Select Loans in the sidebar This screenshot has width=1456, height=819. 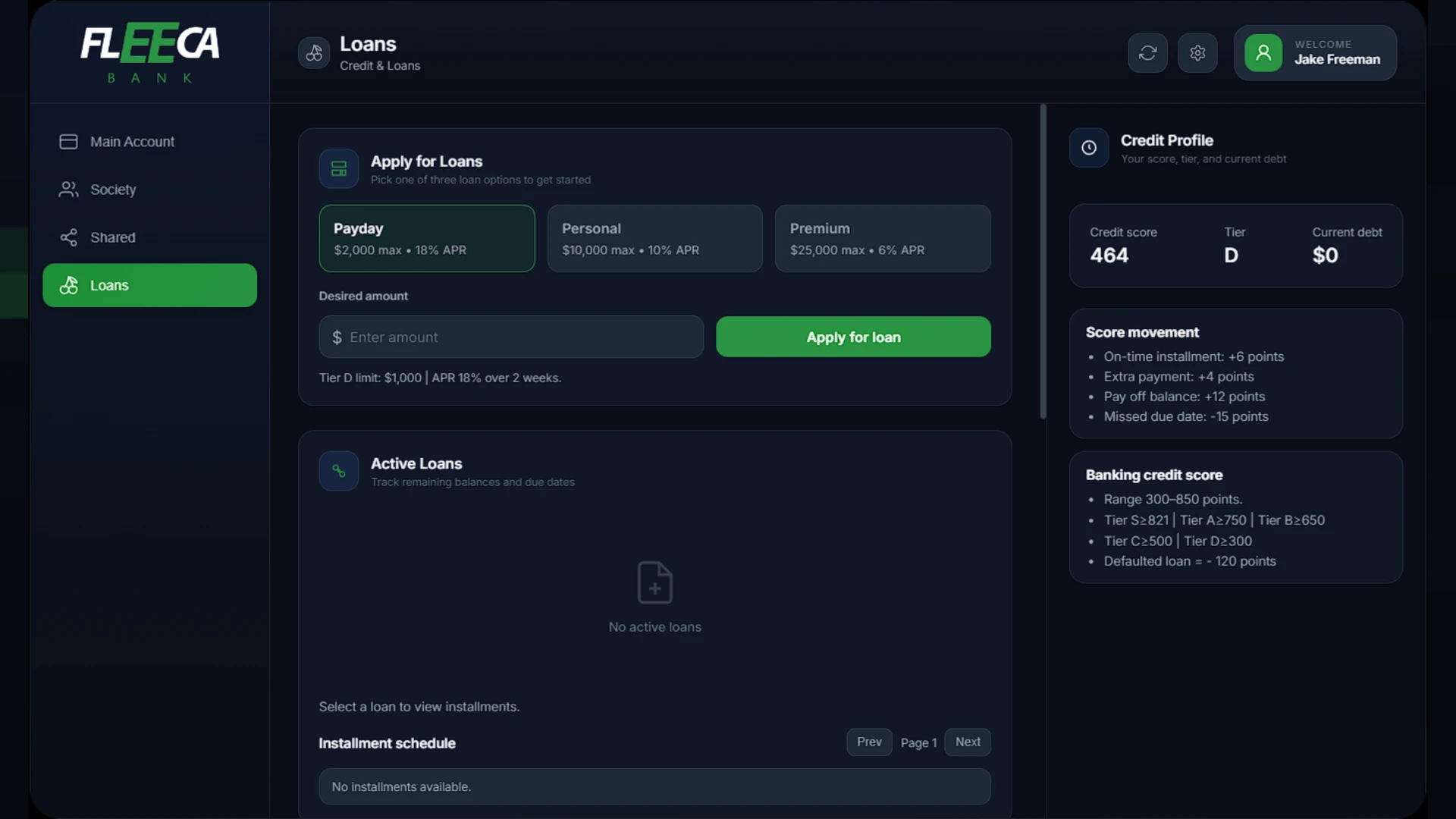(x=150, y=285)
